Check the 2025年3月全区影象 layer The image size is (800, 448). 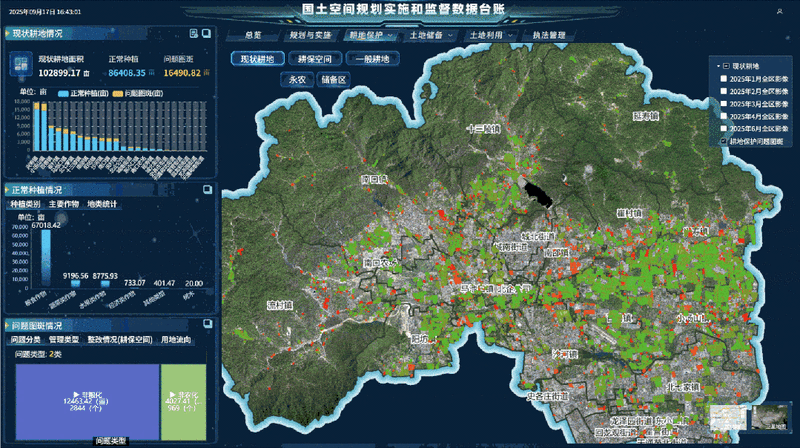point(723,103)
